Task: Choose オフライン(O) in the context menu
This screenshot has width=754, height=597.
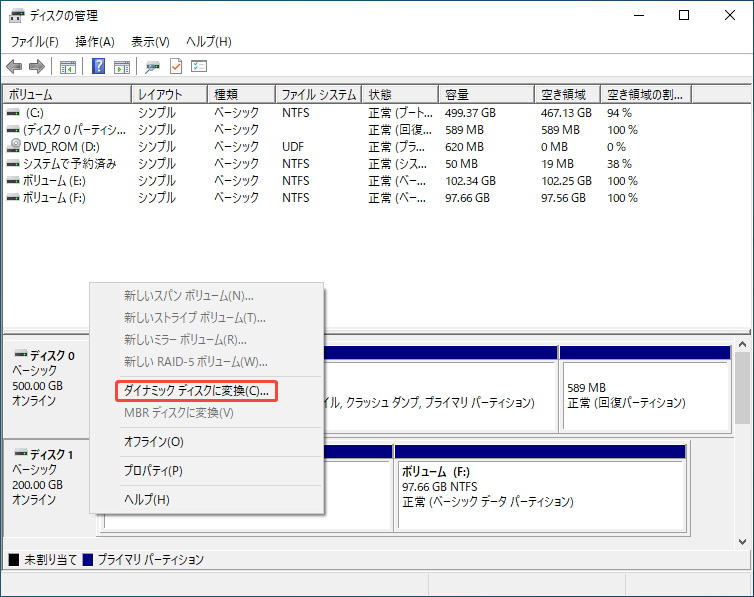Action: coord(207,442)
